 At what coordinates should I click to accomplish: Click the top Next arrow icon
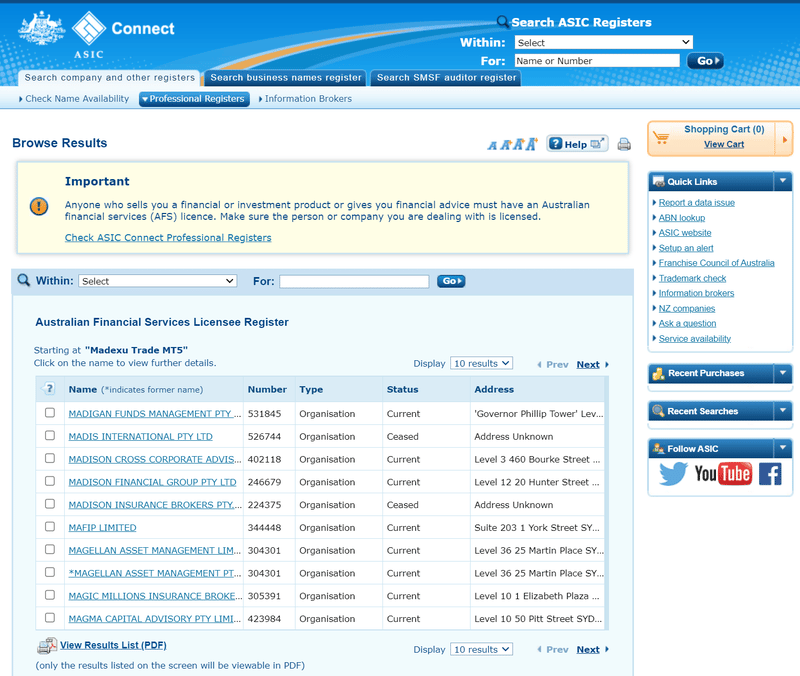(x=607, y=364)
